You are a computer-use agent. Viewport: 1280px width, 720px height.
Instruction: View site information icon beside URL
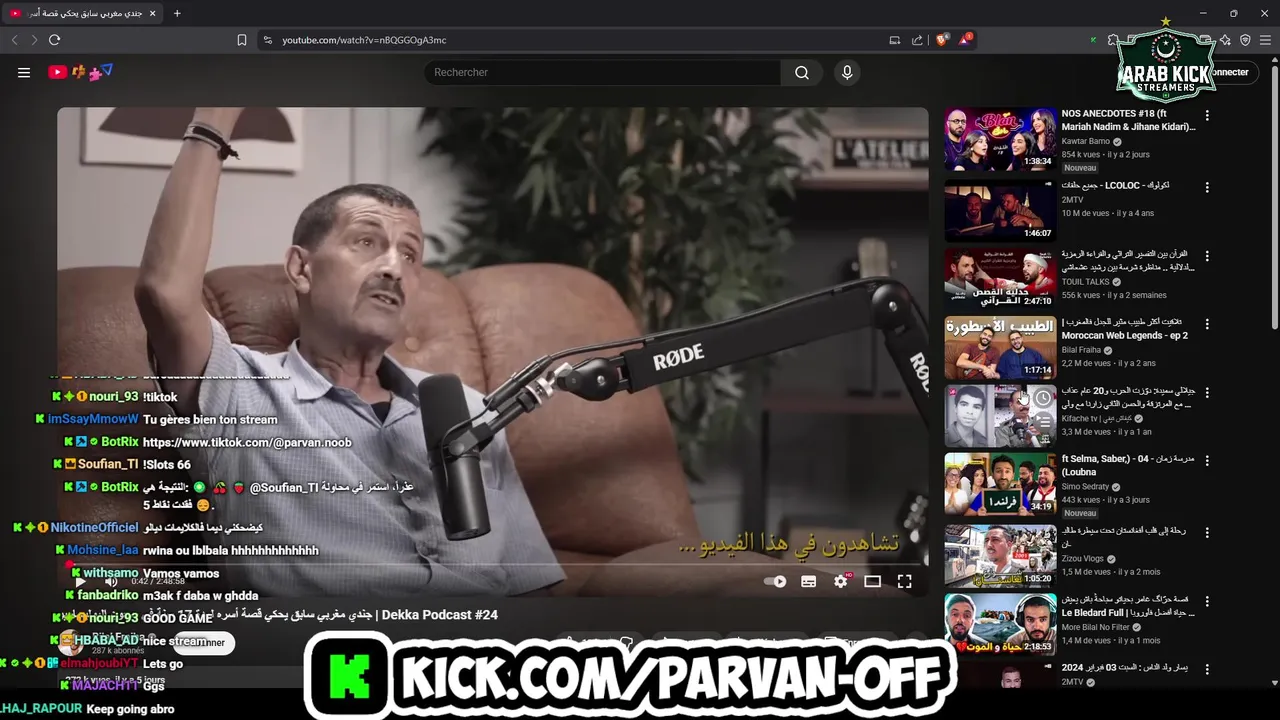267,40
